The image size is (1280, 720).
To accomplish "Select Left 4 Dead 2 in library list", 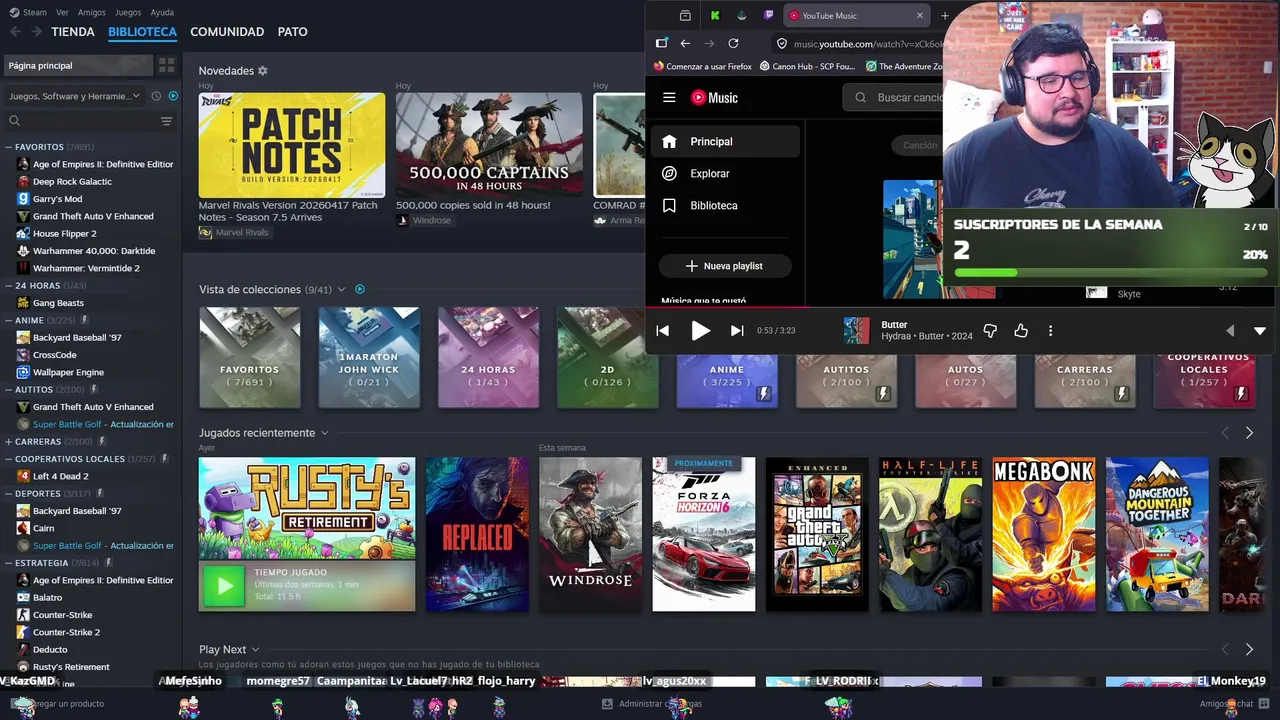I will (x=60, y=476).
